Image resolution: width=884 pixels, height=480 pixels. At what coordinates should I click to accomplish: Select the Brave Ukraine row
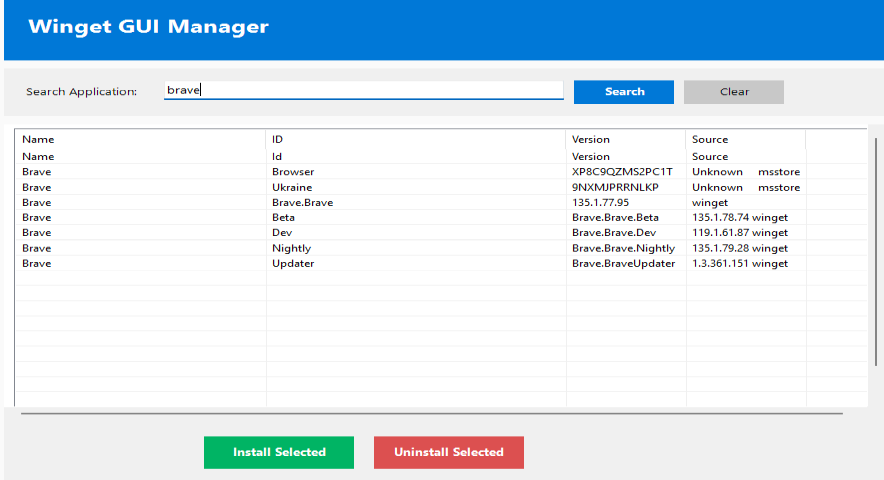pyautogui.click(x=441, y=187)
